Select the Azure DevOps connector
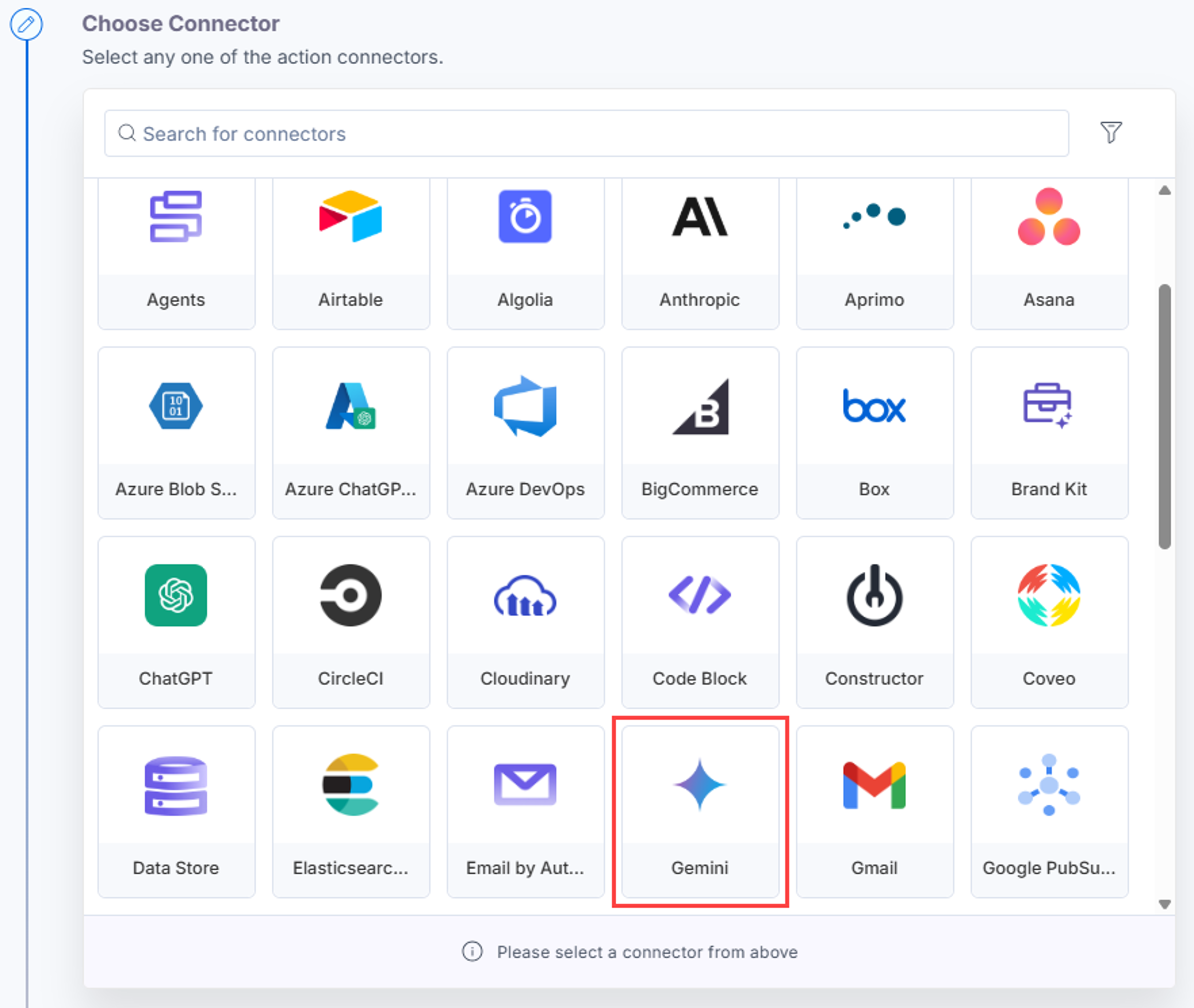1194x1008 pixels. (525, 433)
